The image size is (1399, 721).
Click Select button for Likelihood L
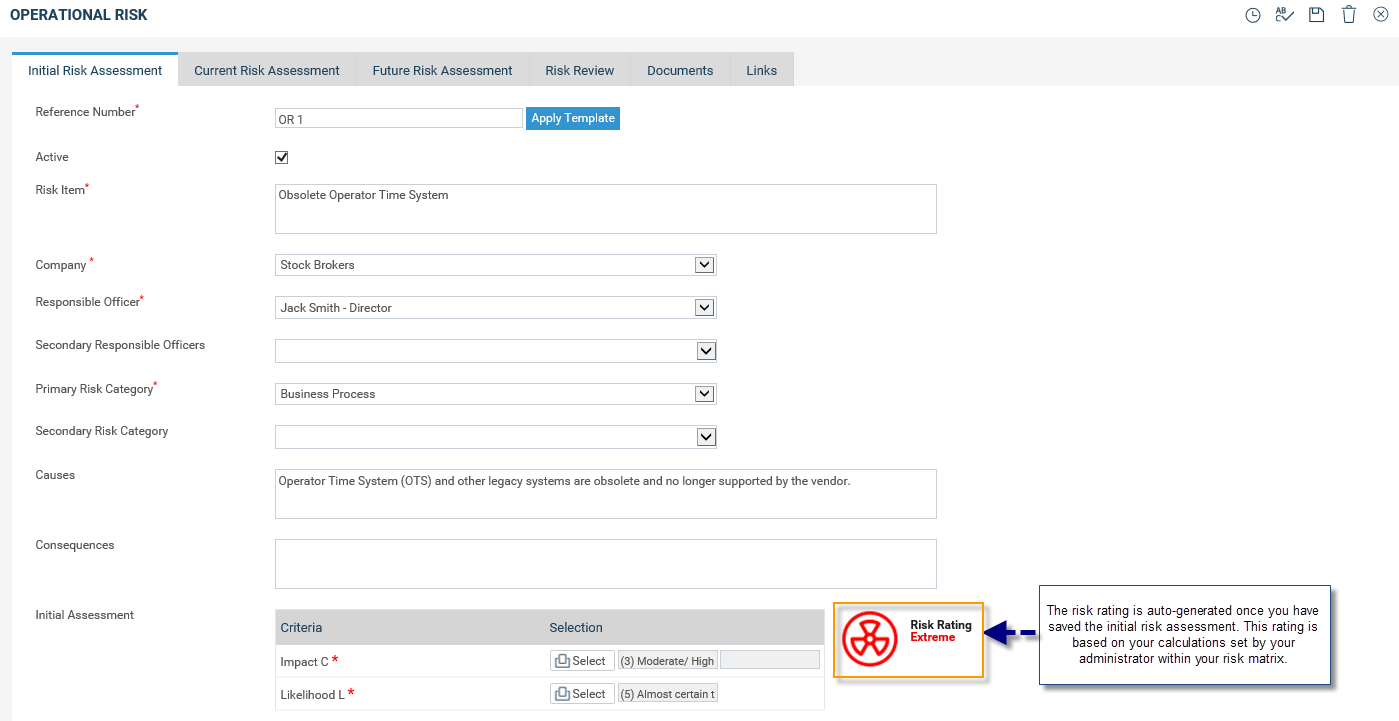click(x=581, y=694)
